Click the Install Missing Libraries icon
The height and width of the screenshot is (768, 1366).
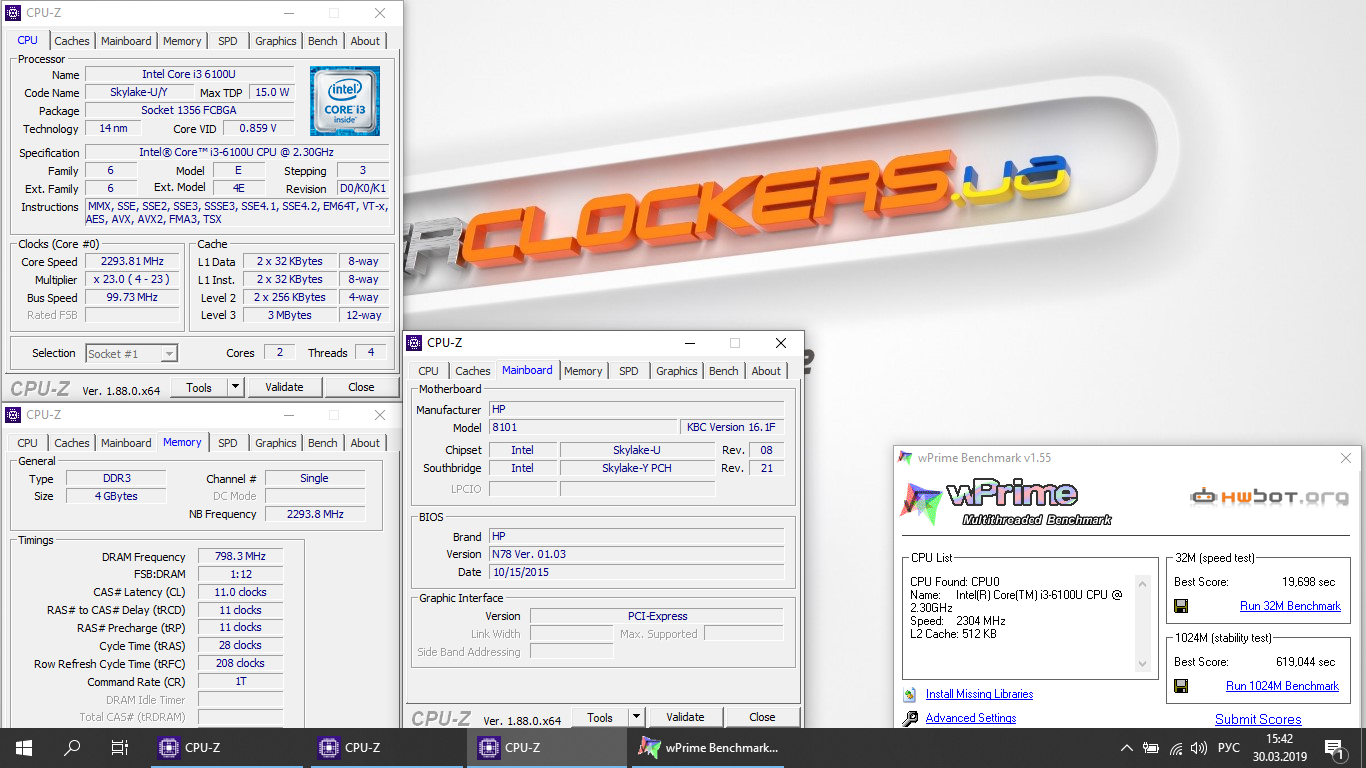pyautogui.click(x=909, y=694)
